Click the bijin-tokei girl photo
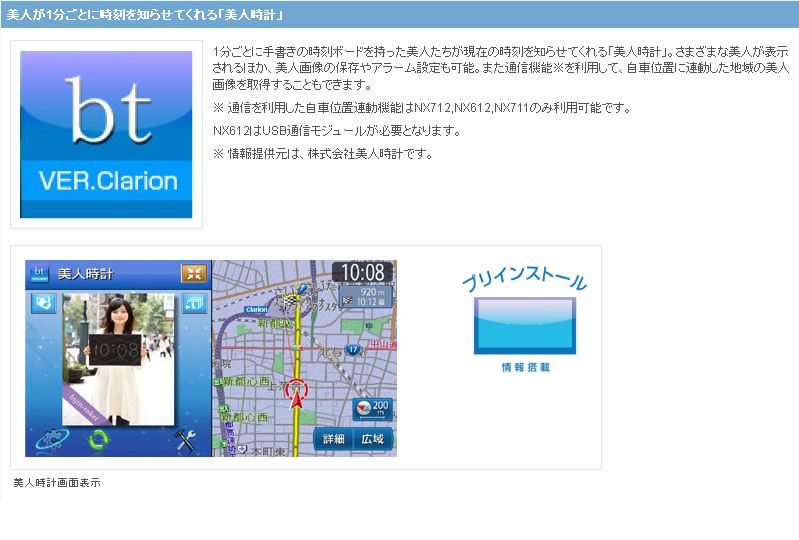799x540 pixels. 118,360
